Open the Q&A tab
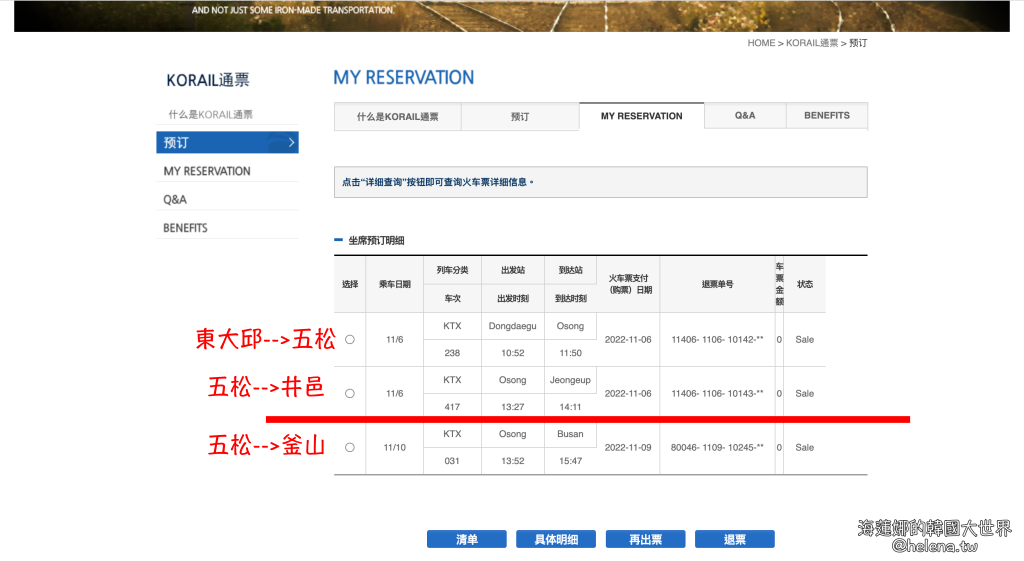The height and width of the screenshot is (561, 1024). [745, 116]
